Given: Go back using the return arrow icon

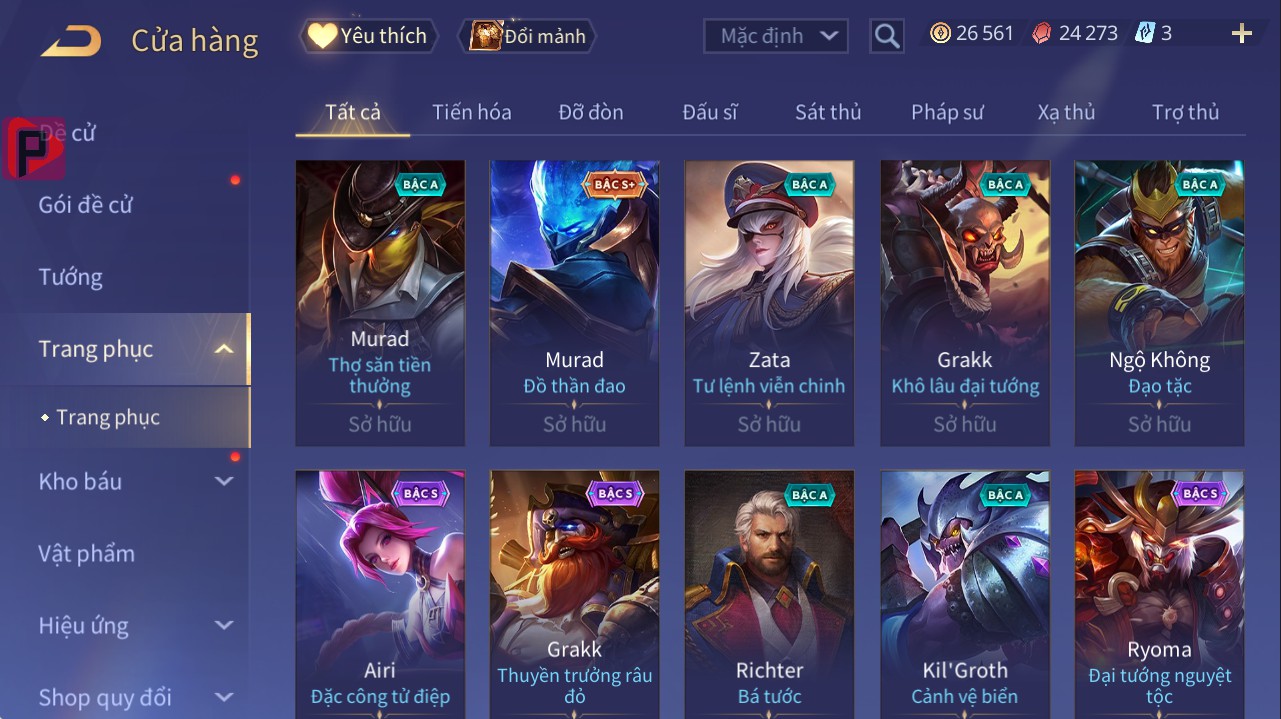Looking at the screenshot, I should click(70, 41).
